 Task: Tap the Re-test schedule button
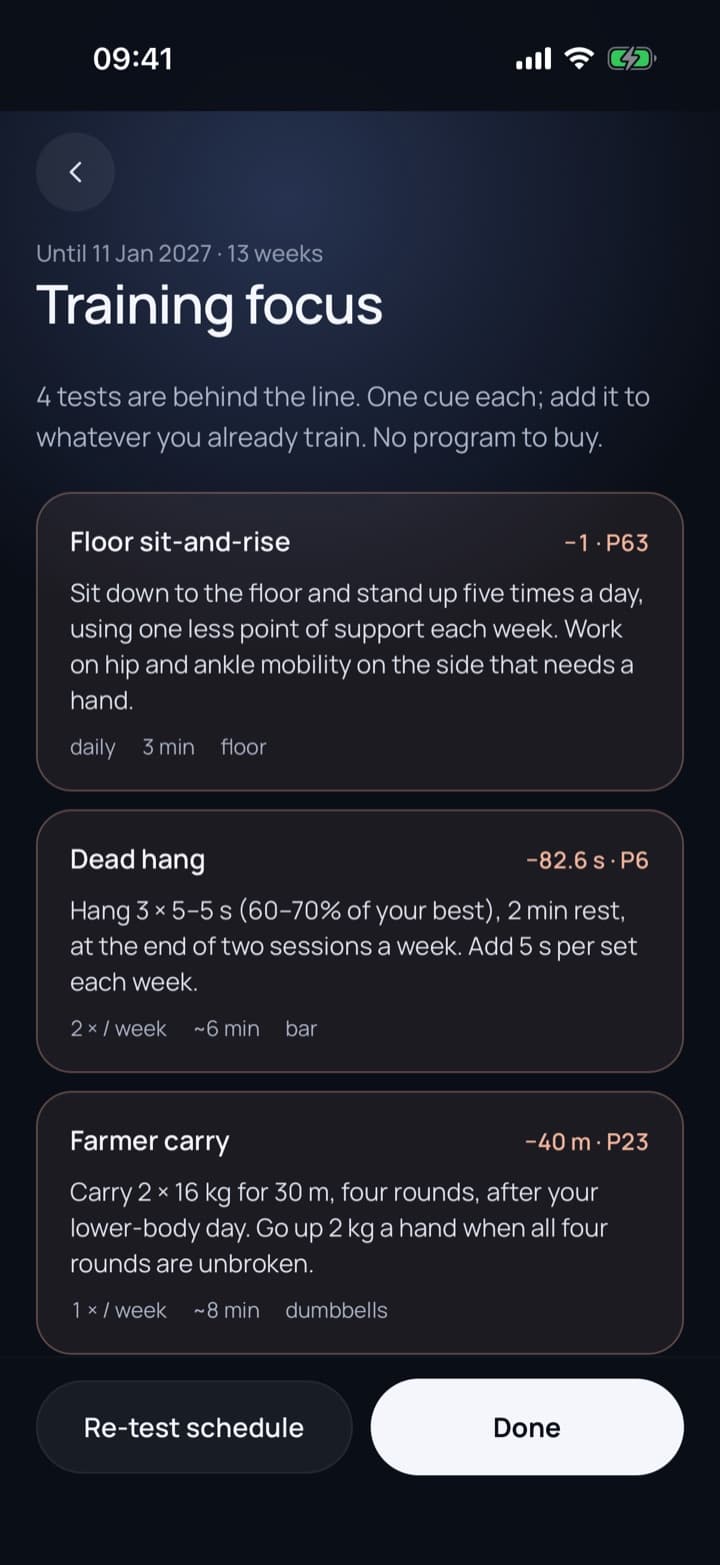(194, 1427)
